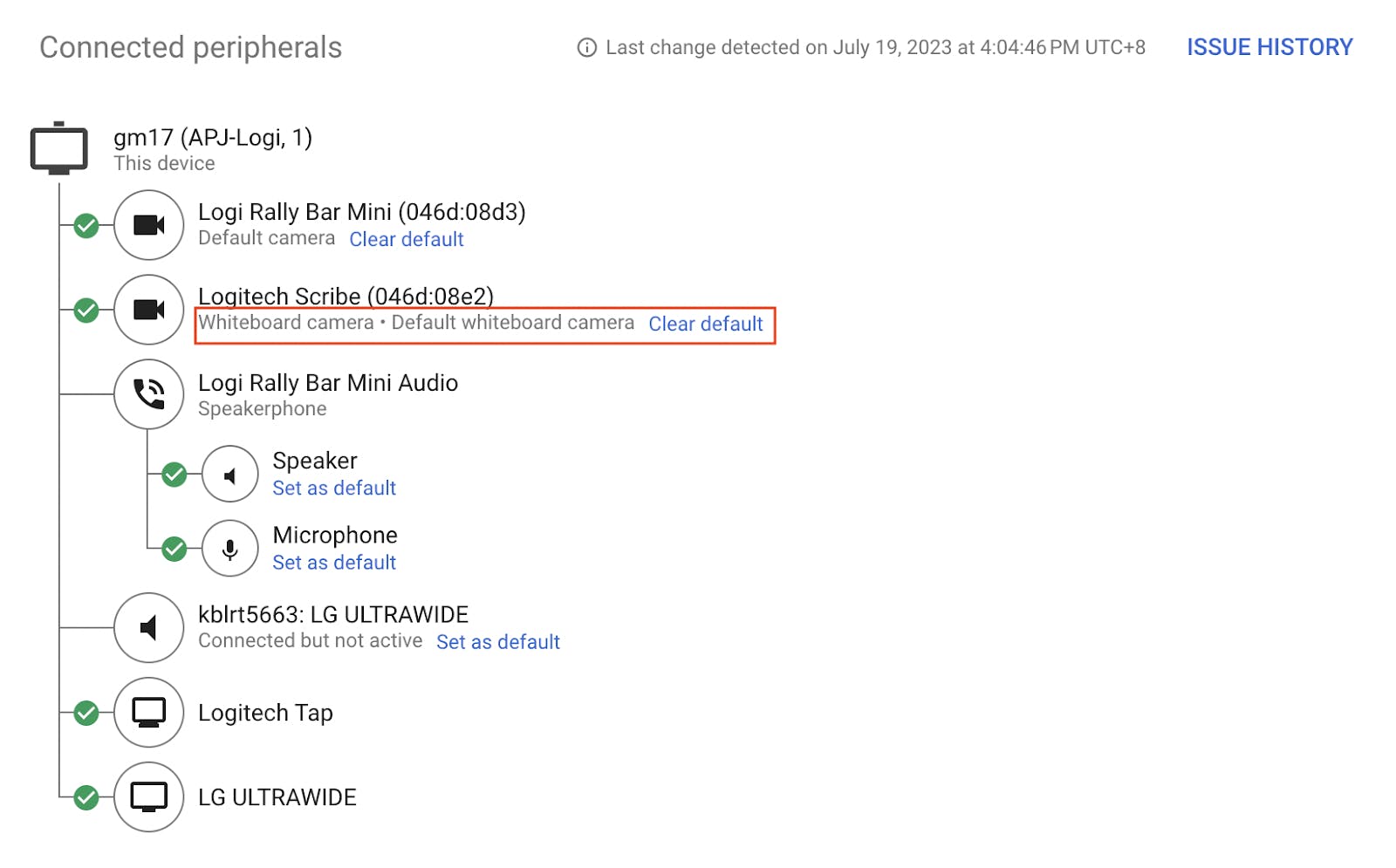Click kblrt5663: LG ULTRAWIDE name

[333, 615]
